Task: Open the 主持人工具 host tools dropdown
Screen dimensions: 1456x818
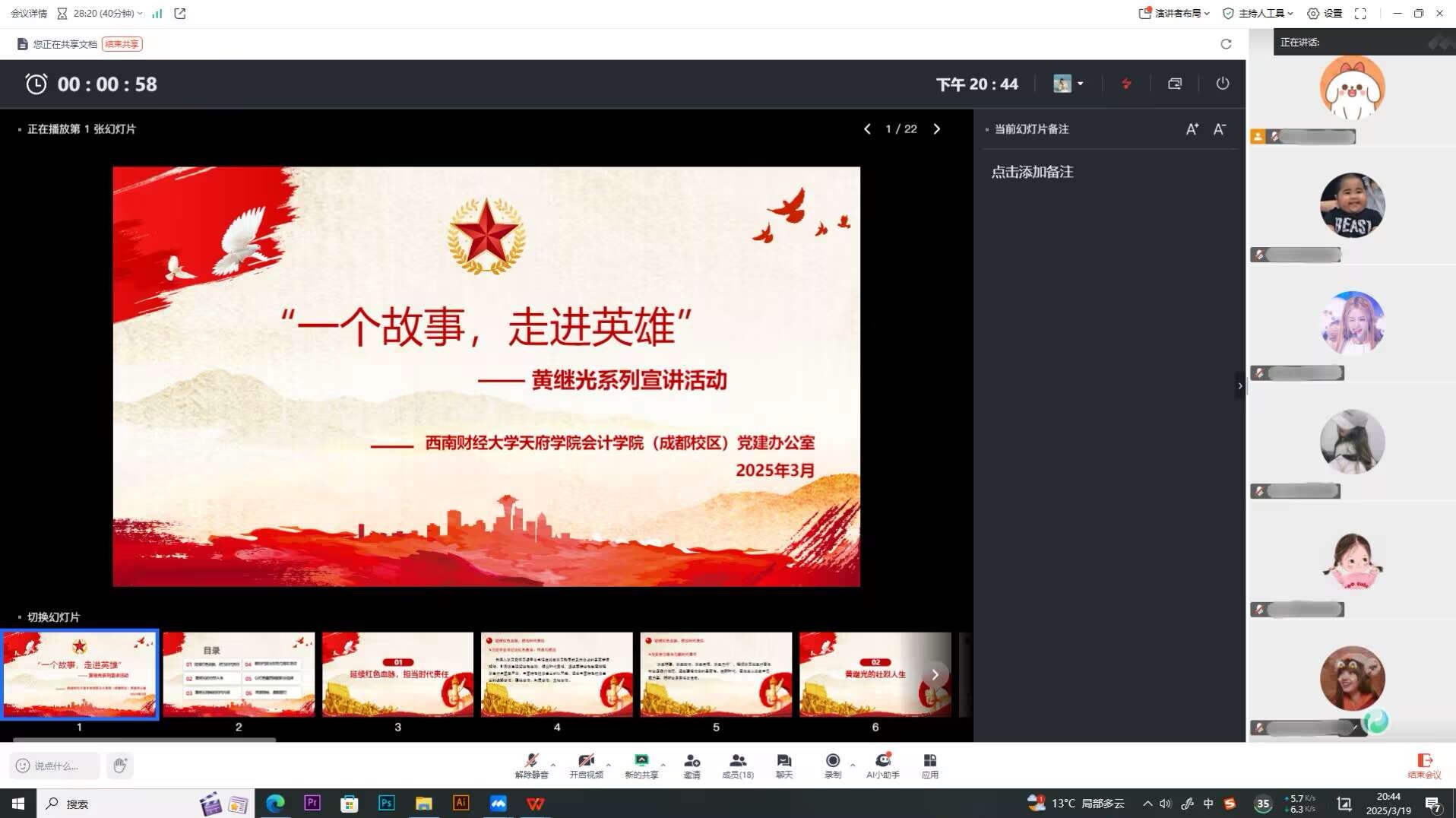Action: [1258, 14]
